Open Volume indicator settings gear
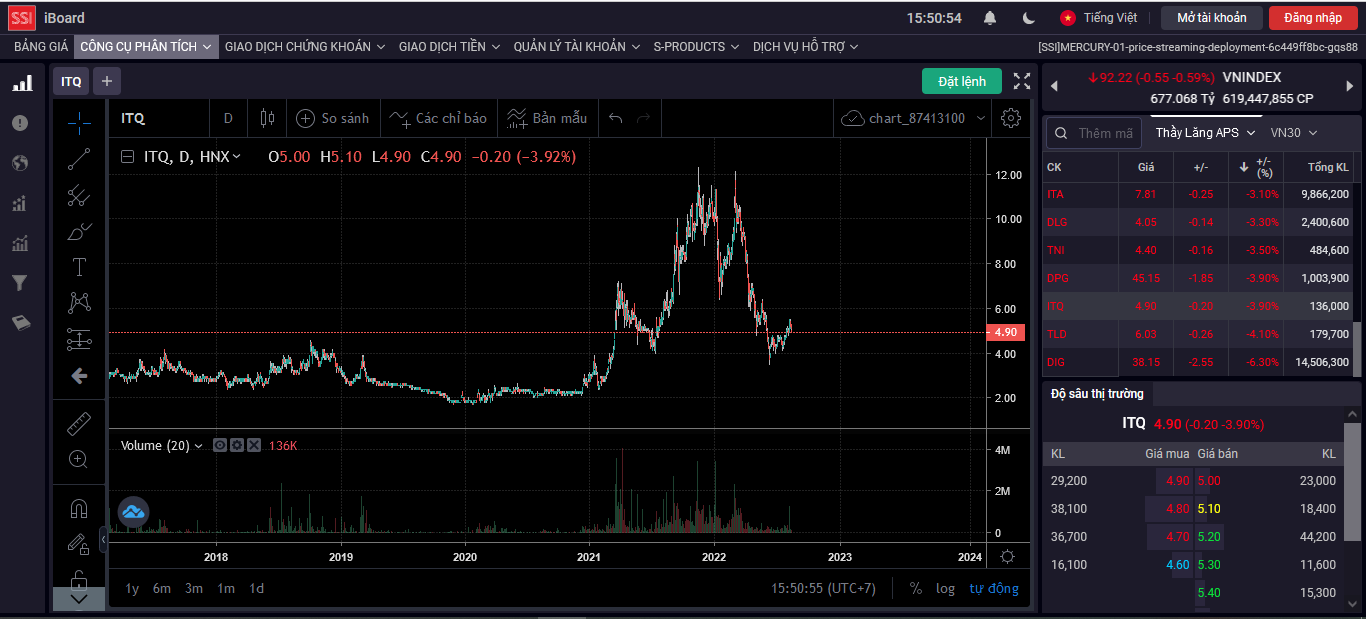 pyautogui.click(x=237, y=445)
